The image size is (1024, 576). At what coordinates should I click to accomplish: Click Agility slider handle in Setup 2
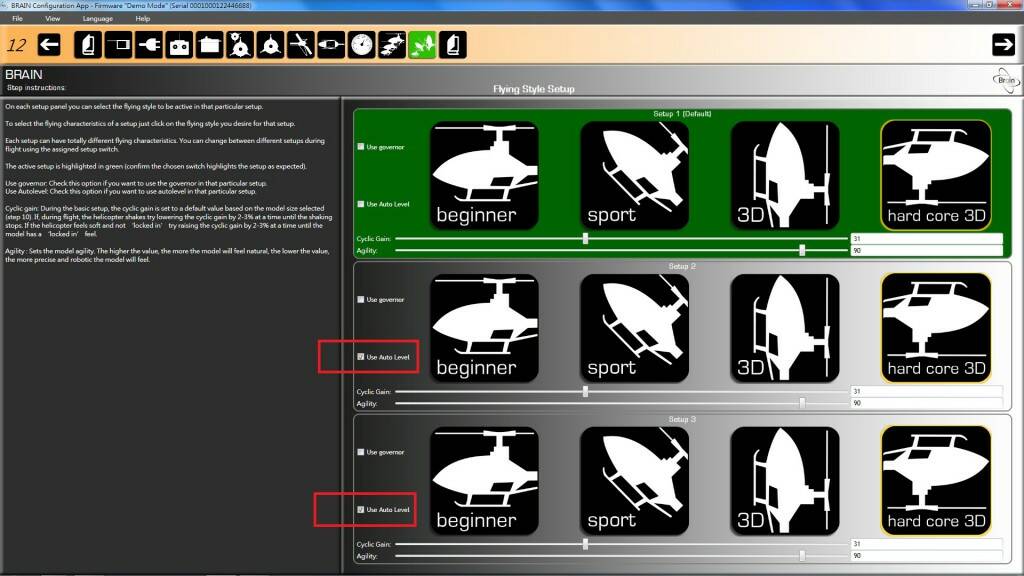(x=802, y=403)
